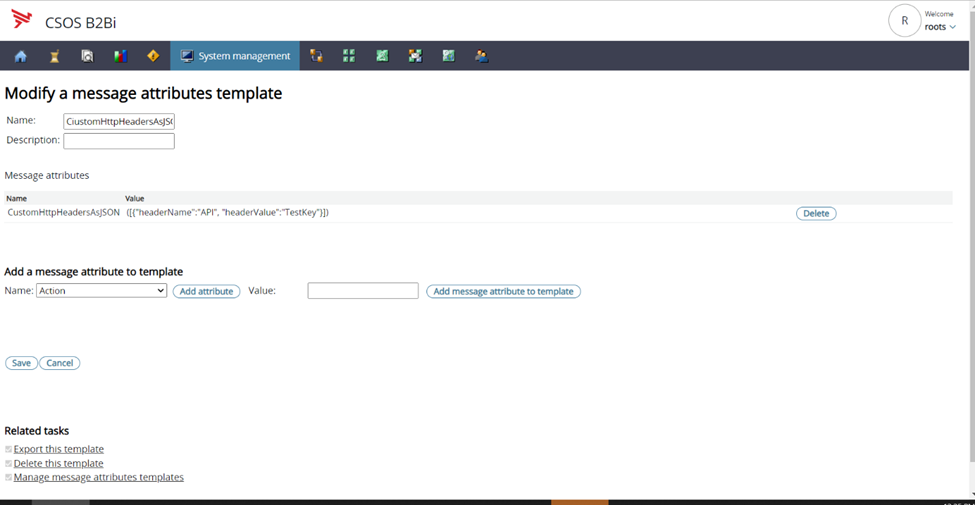
Task: Open the roots user account menu
Action: pyautogui.click(x=939, y=27)
